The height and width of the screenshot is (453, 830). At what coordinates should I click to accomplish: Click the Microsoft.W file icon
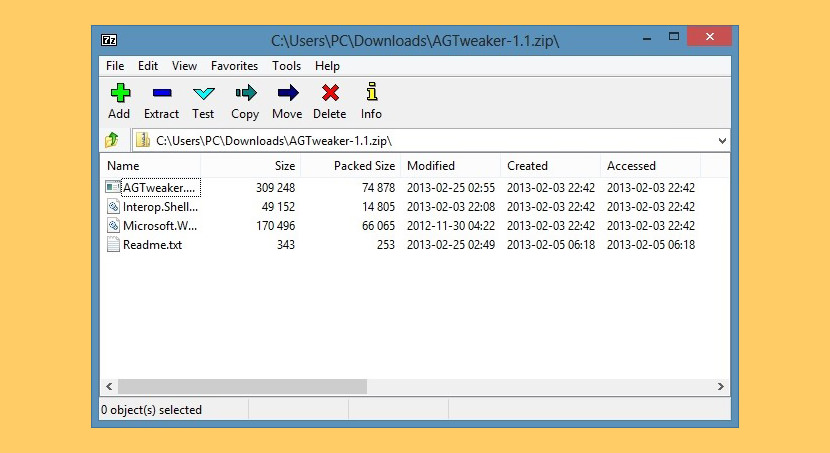113,225
